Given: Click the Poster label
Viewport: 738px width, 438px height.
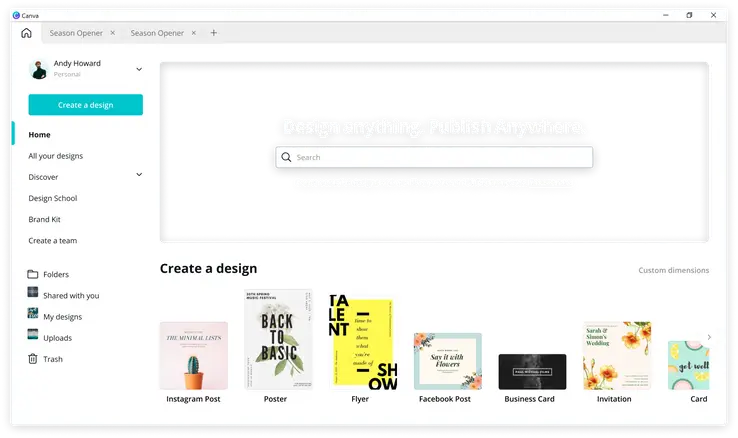Looking at the screenshot, I should click(x=275, y=399).
